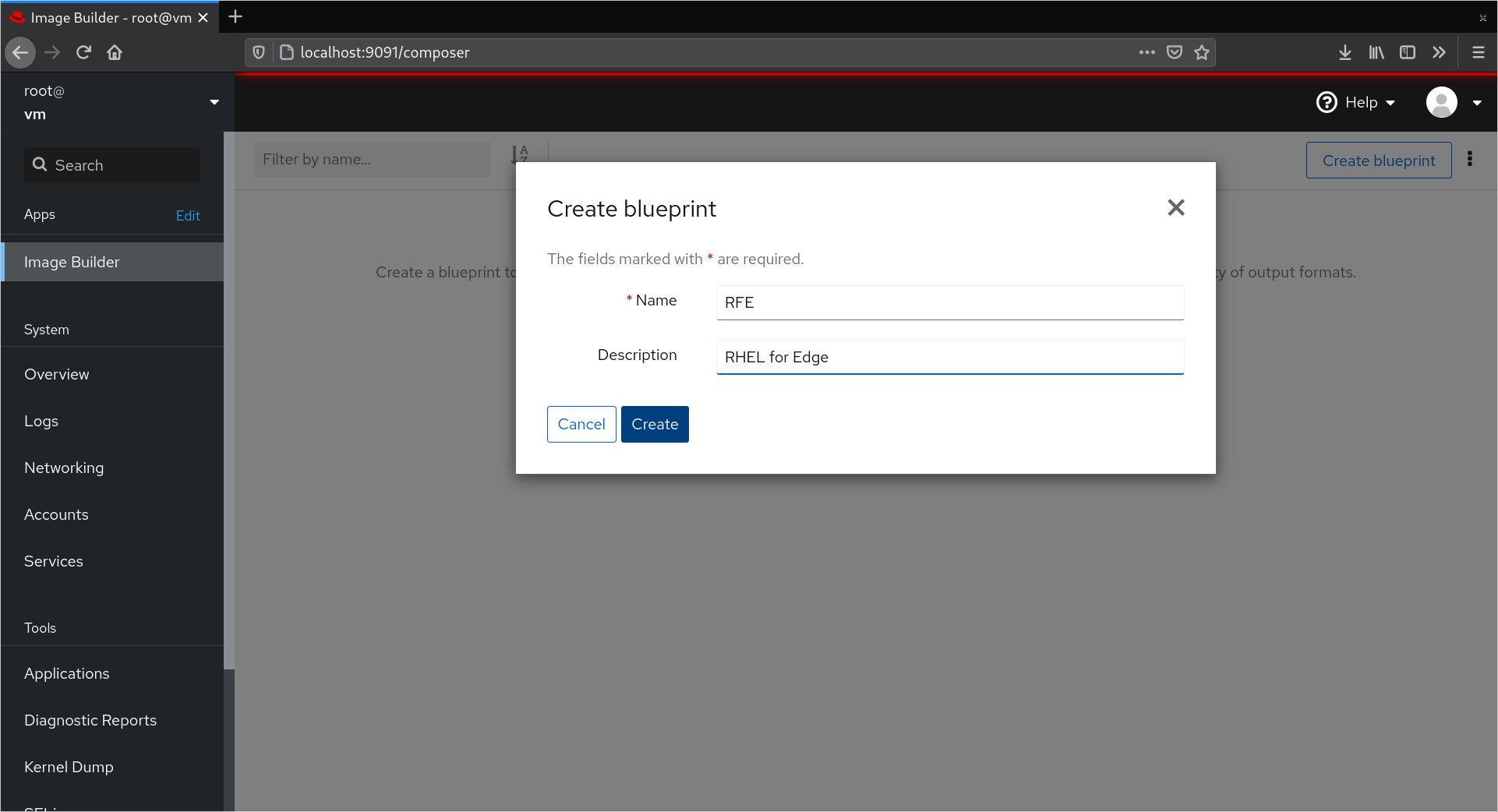Cancel the blueprint dialog

pos(581,424)
